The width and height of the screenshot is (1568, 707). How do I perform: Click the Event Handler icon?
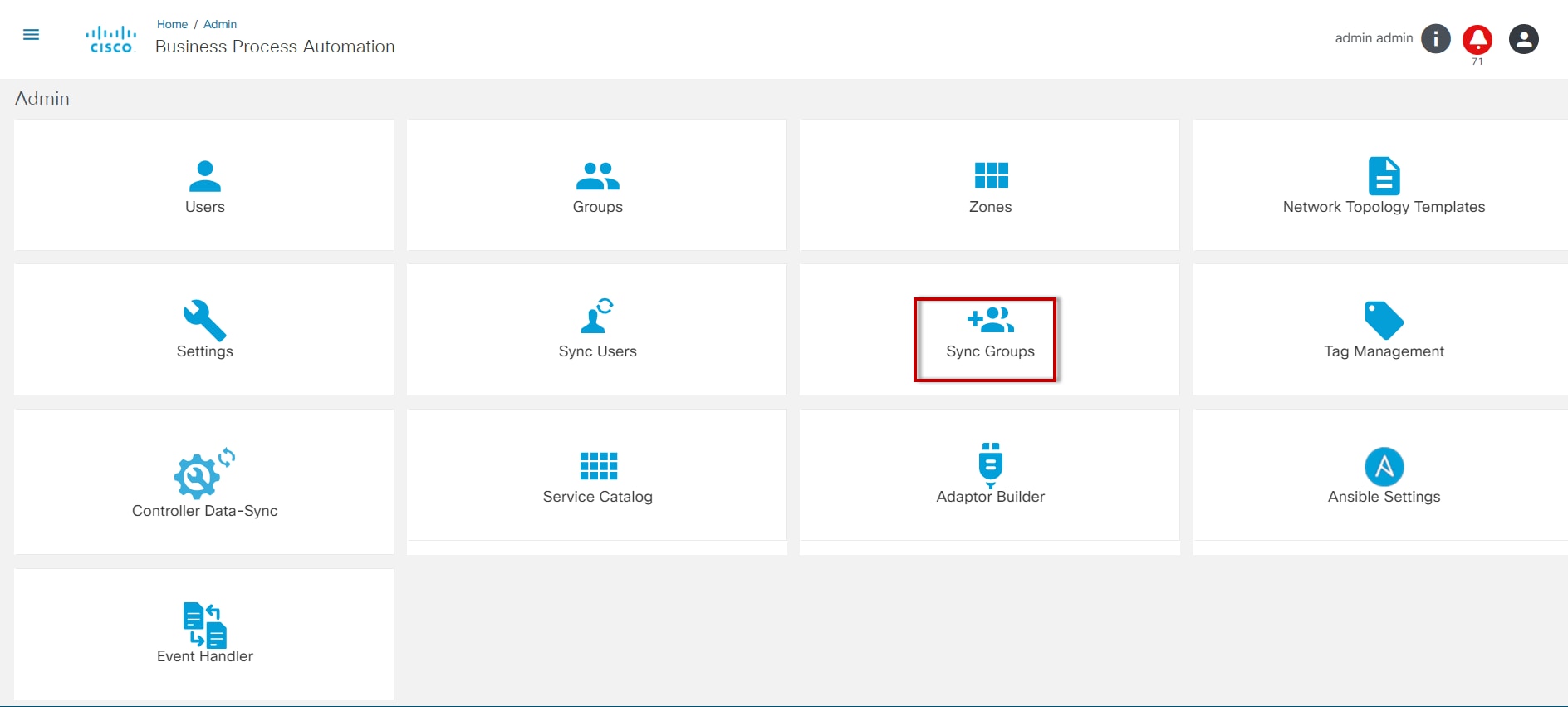(x=205, y=625)
